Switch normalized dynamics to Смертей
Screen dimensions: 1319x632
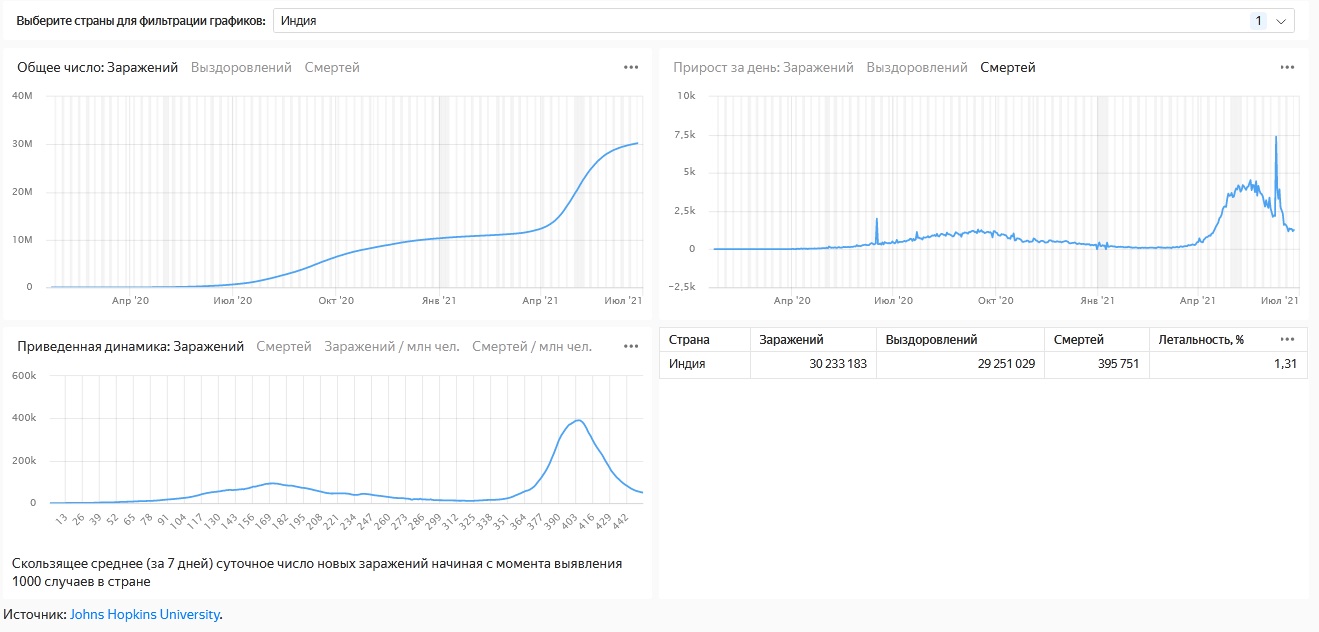click(x=284, y=347)
